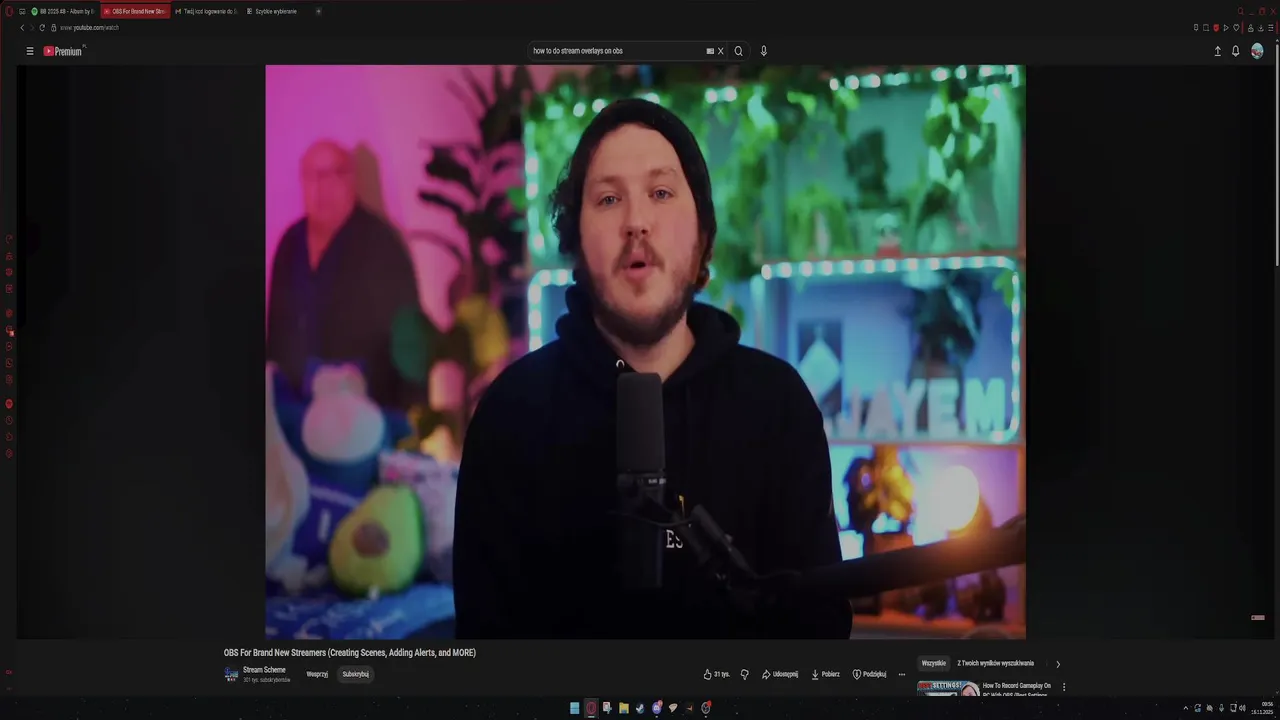Go forward with the browser forward arrow

(31, 28)
